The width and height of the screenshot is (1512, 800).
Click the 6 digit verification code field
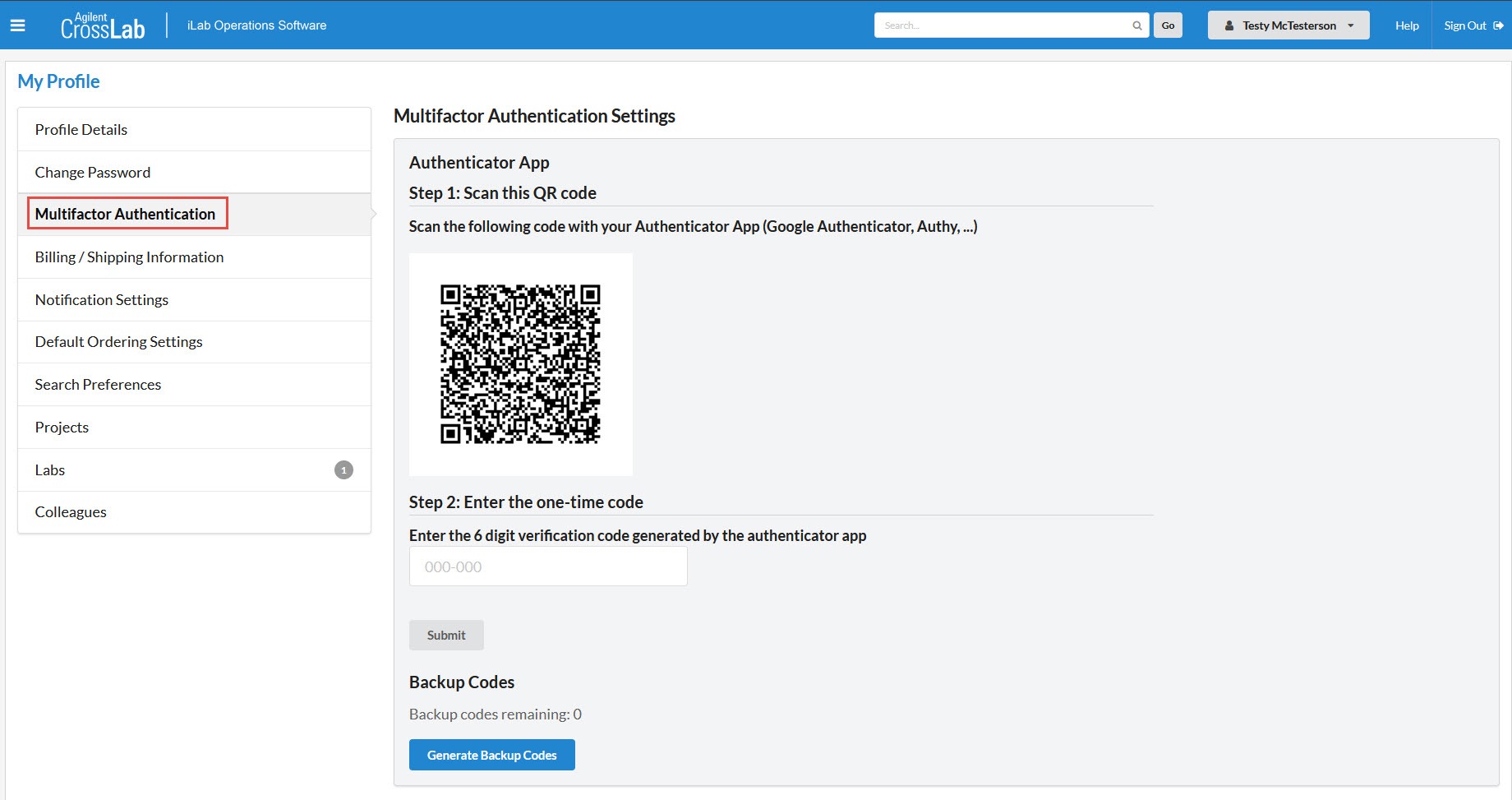pyautogui.click(x=548, y=566)
